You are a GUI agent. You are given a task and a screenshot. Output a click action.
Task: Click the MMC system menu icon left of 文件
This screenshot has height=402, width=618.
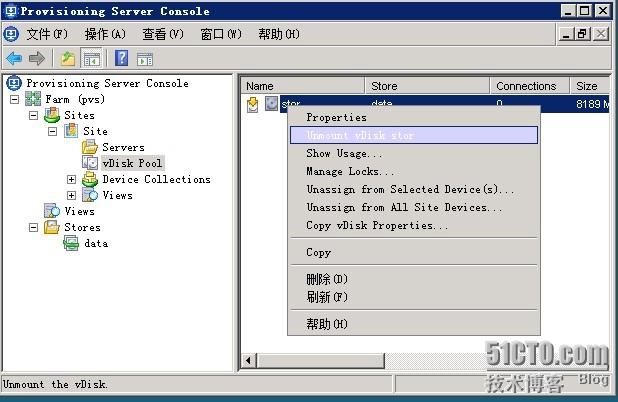point(11,34)
